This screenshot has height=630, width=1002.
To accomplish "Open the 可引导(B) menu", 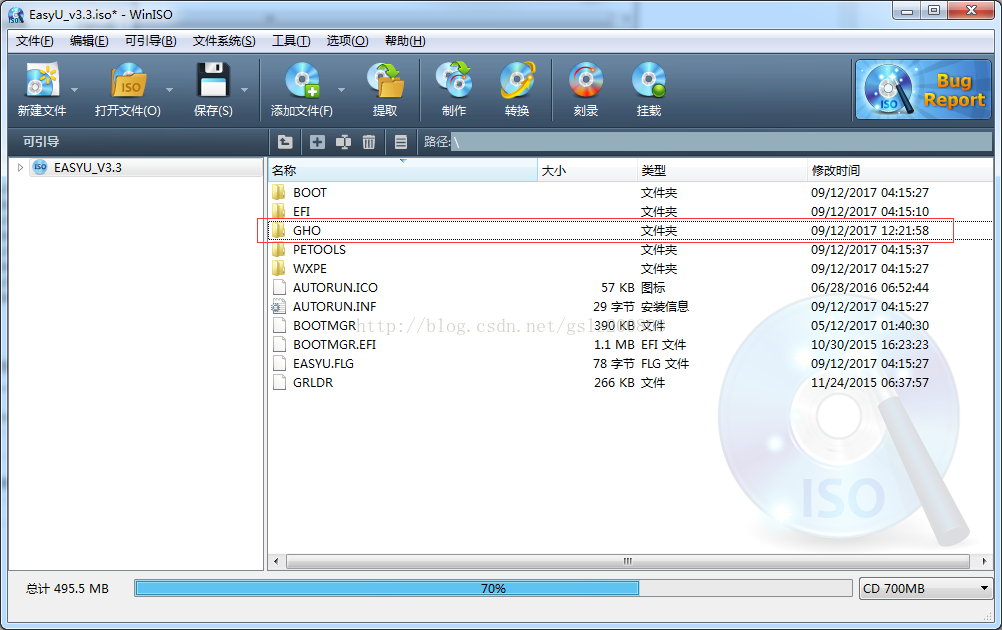I will pyautogui.click(x=150, y=41).
